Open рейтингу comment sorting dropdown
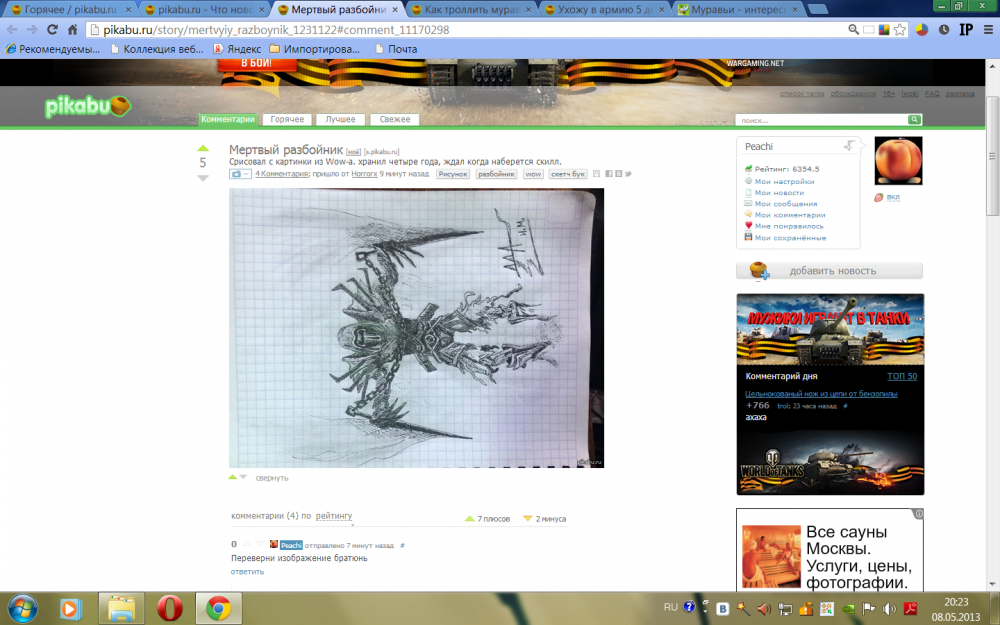This screenshot has height=625, width=1000. point(334,516)
